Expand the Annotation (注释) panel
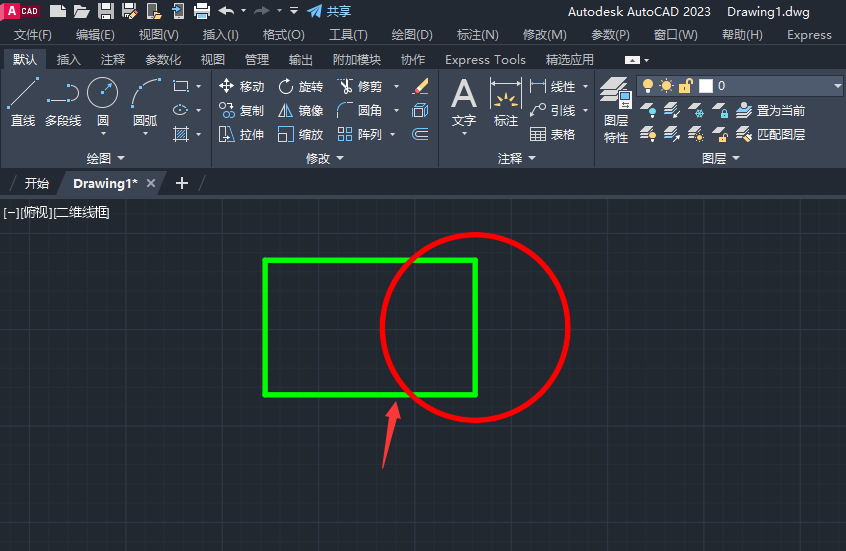The height and width of the screenshot is (551, 846). pyautogui.click(x=516, y=158)
